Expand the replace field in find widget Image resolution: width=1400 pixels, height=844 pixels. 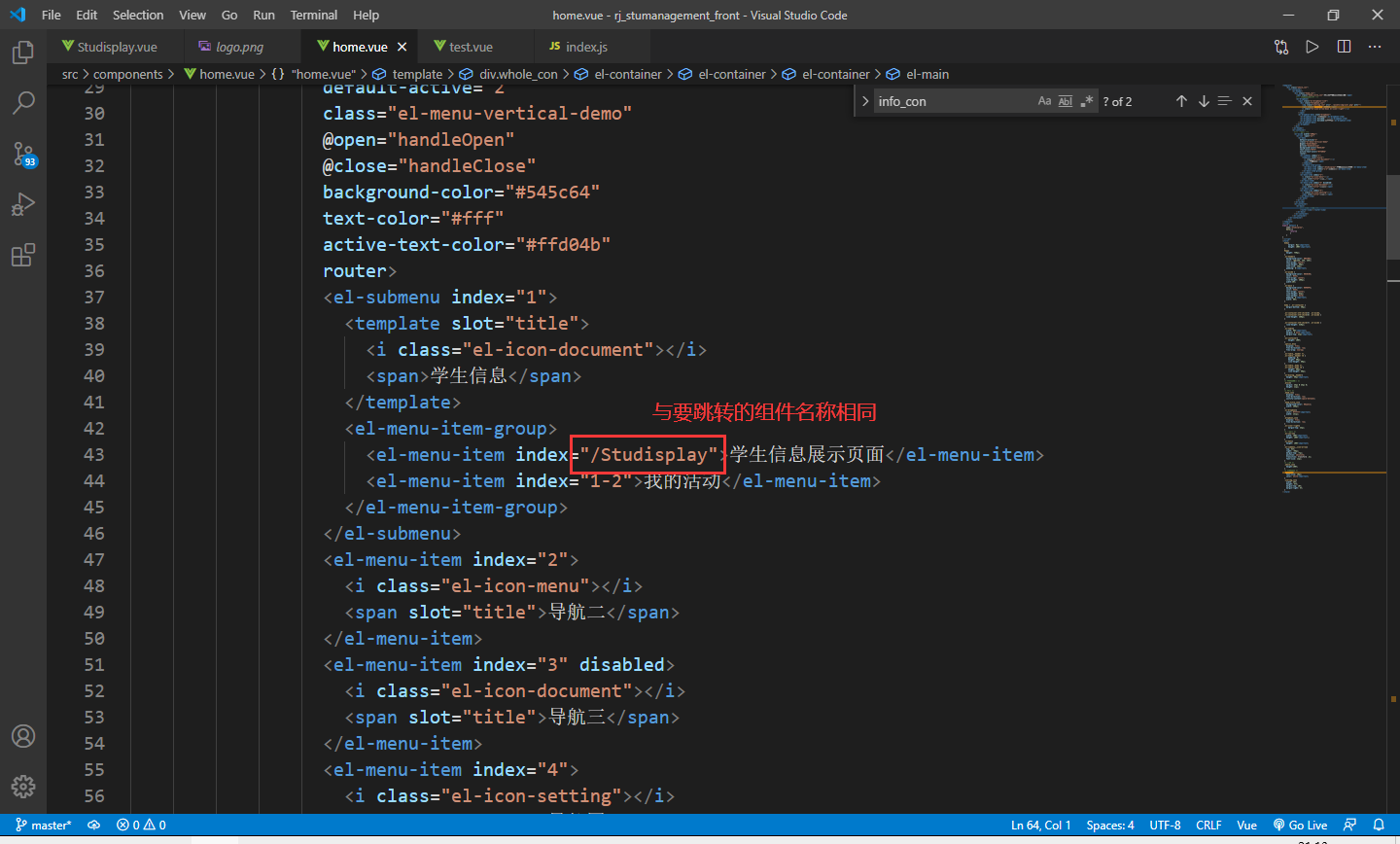tap(865, 101)
